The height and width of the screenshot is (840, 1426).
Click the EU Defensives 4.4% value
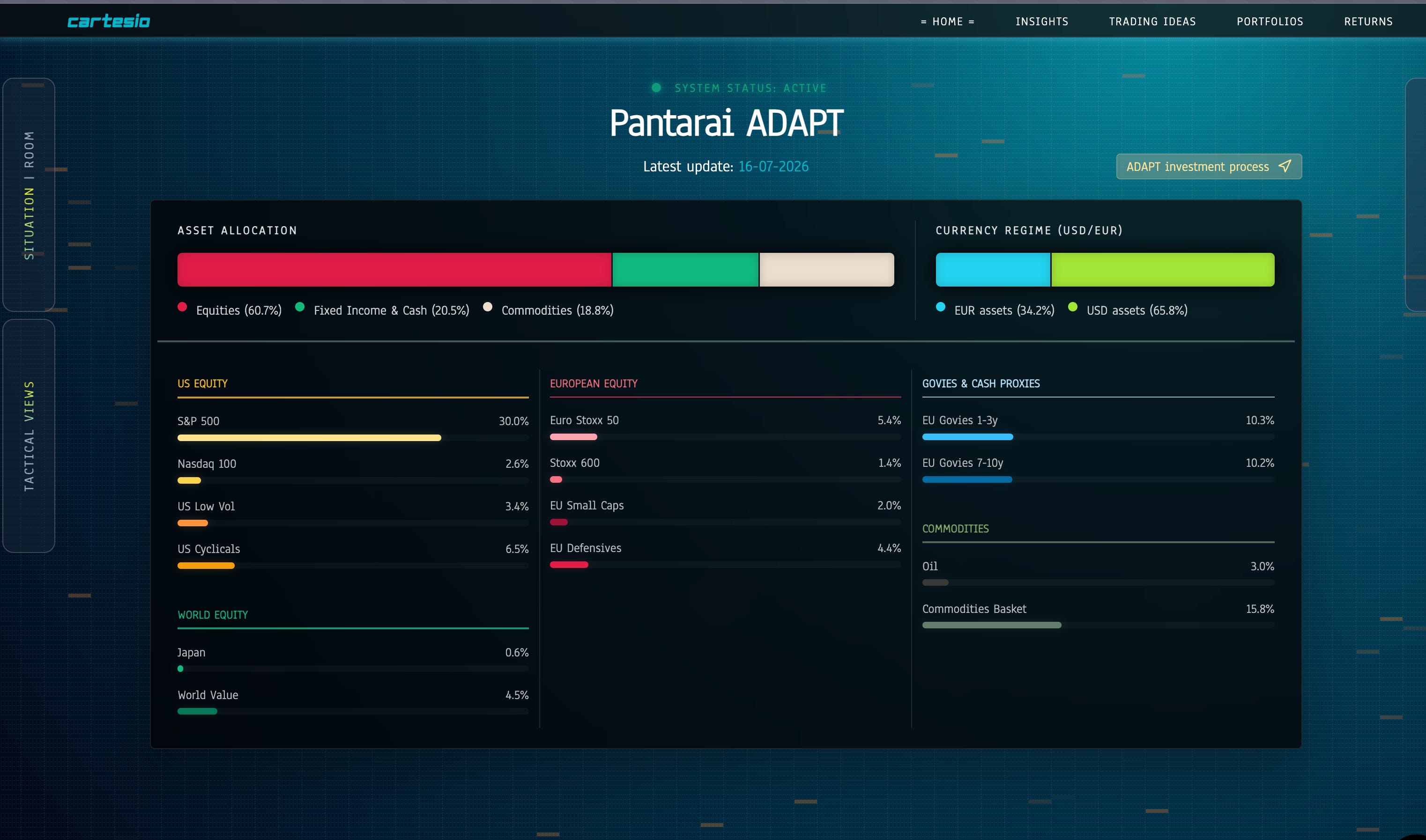(x=889, y=548)
